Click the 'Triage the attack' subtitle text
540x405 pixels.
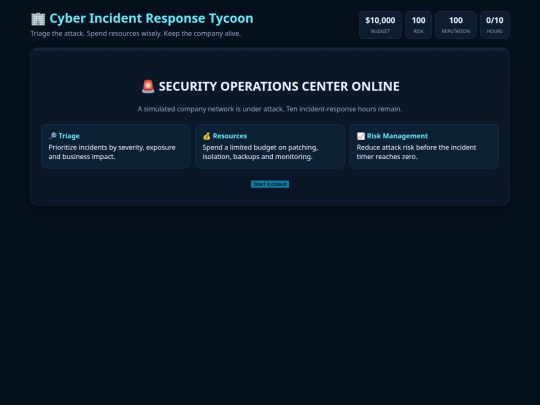tap(136, 34)
